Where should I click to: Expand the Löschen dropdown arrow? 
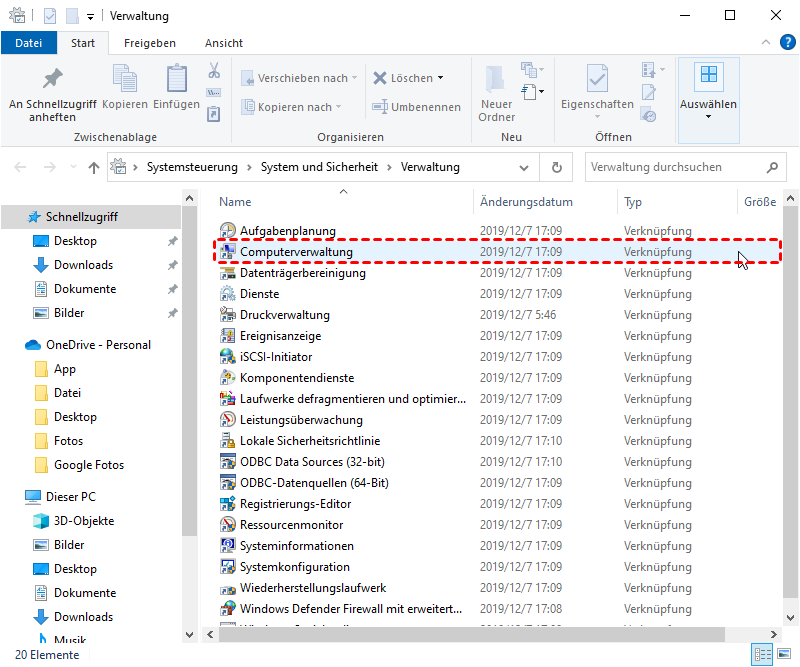coord(440,78)
